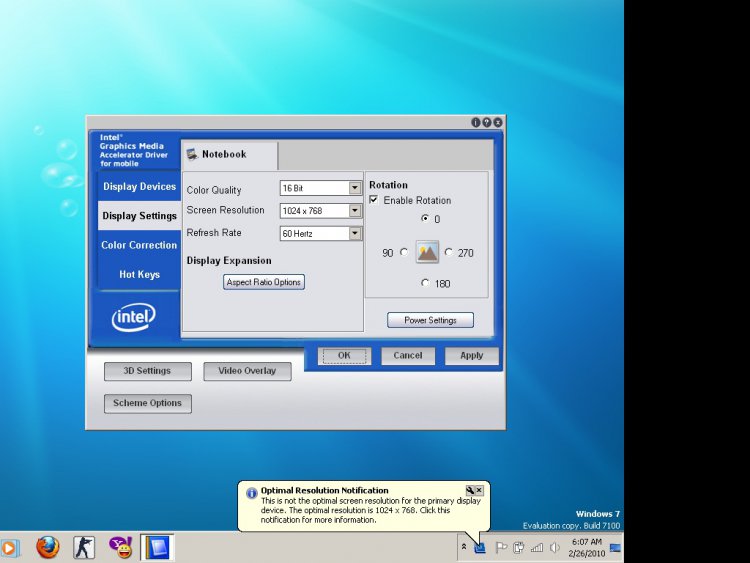Image resolution: width=750 pixels, height=563 pixels.
Task: Open the Color Correction section
Action: tap(139, 245)
